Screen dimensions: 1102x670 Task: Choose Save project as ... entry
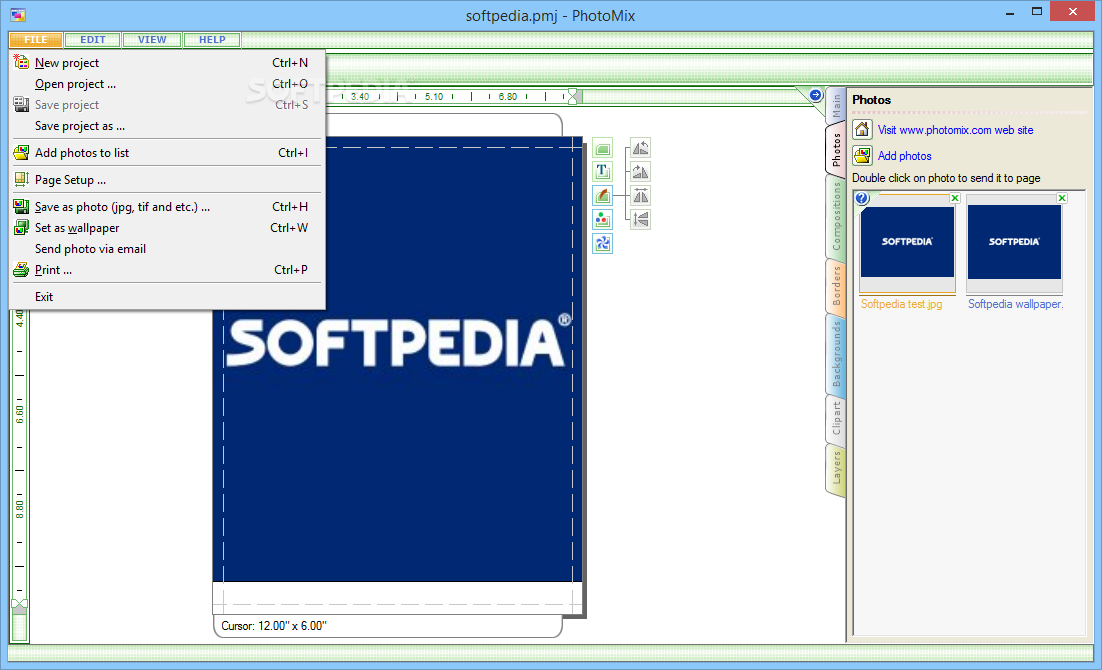[x=167, y=126]
